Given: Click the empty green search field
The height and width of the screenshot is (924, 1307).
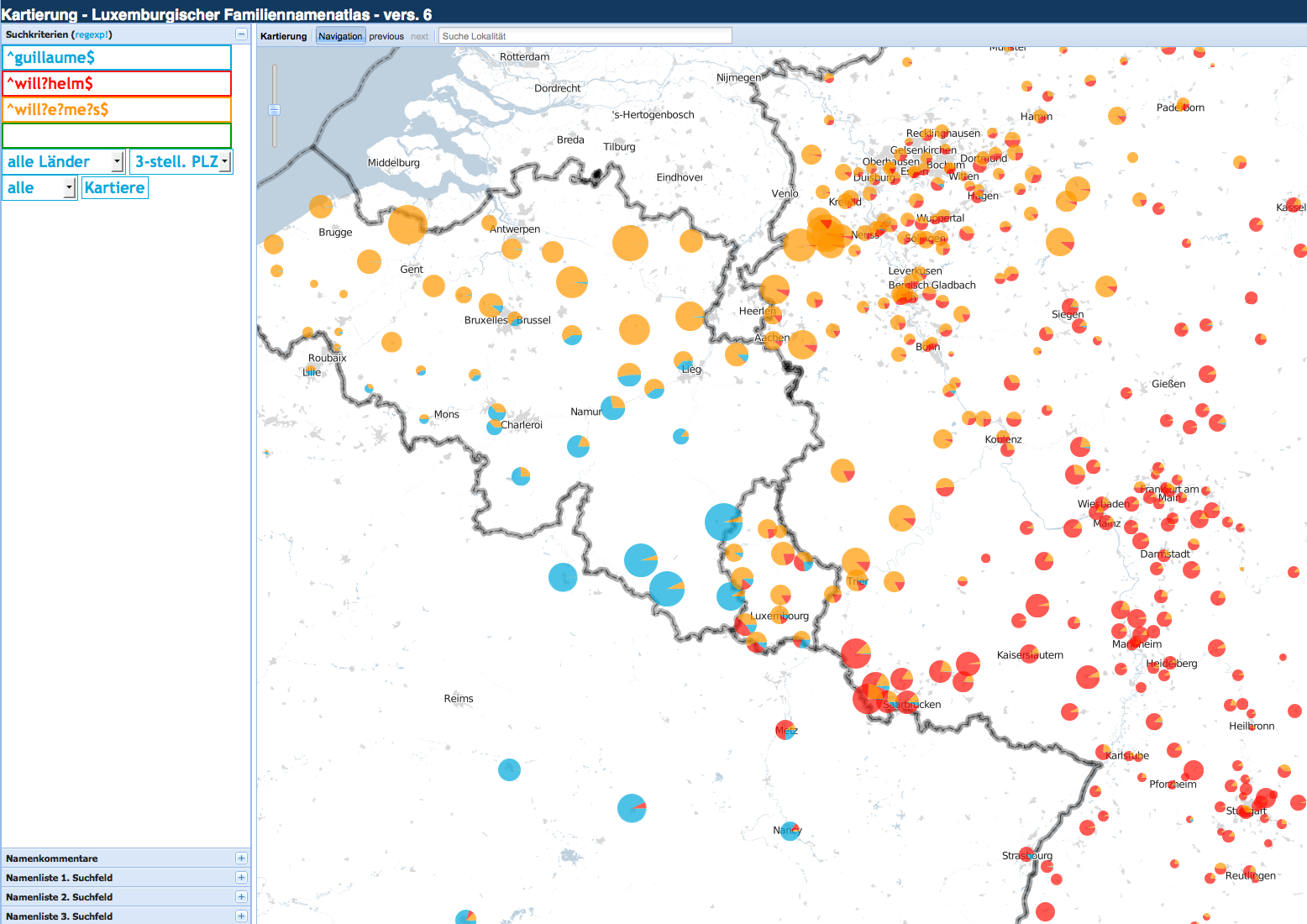Looking at the screenshot, I should point(117,136).
